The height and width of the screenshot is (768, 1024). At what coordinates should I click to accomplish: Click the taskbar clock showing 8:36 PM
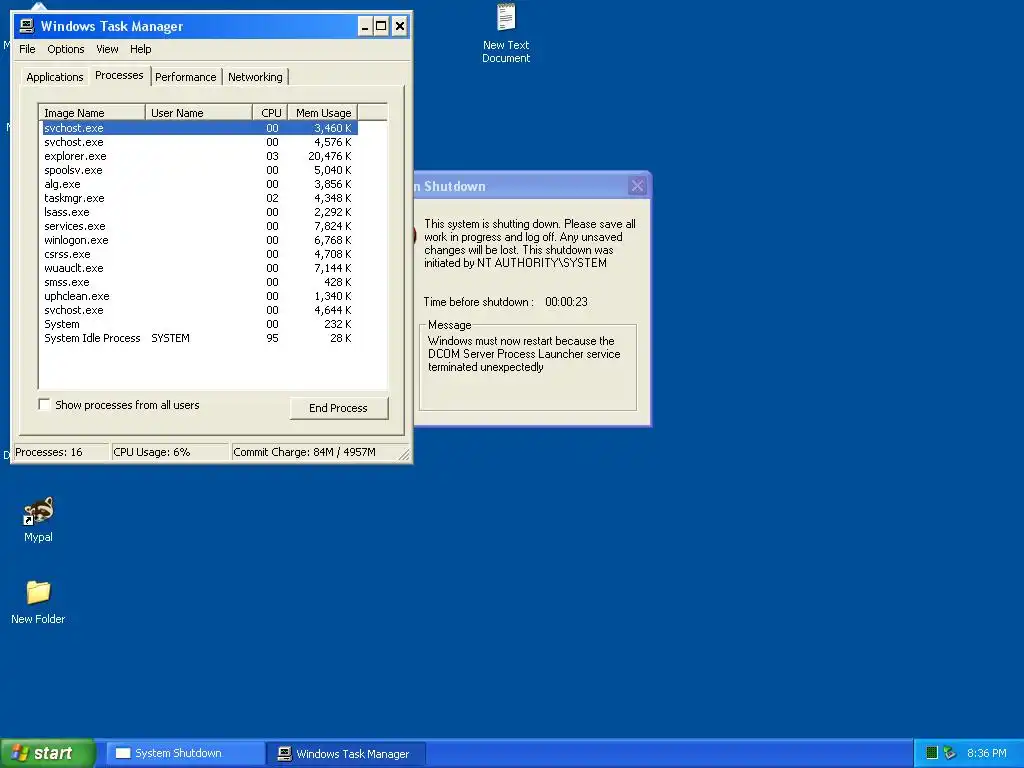(x=986, y=753)
